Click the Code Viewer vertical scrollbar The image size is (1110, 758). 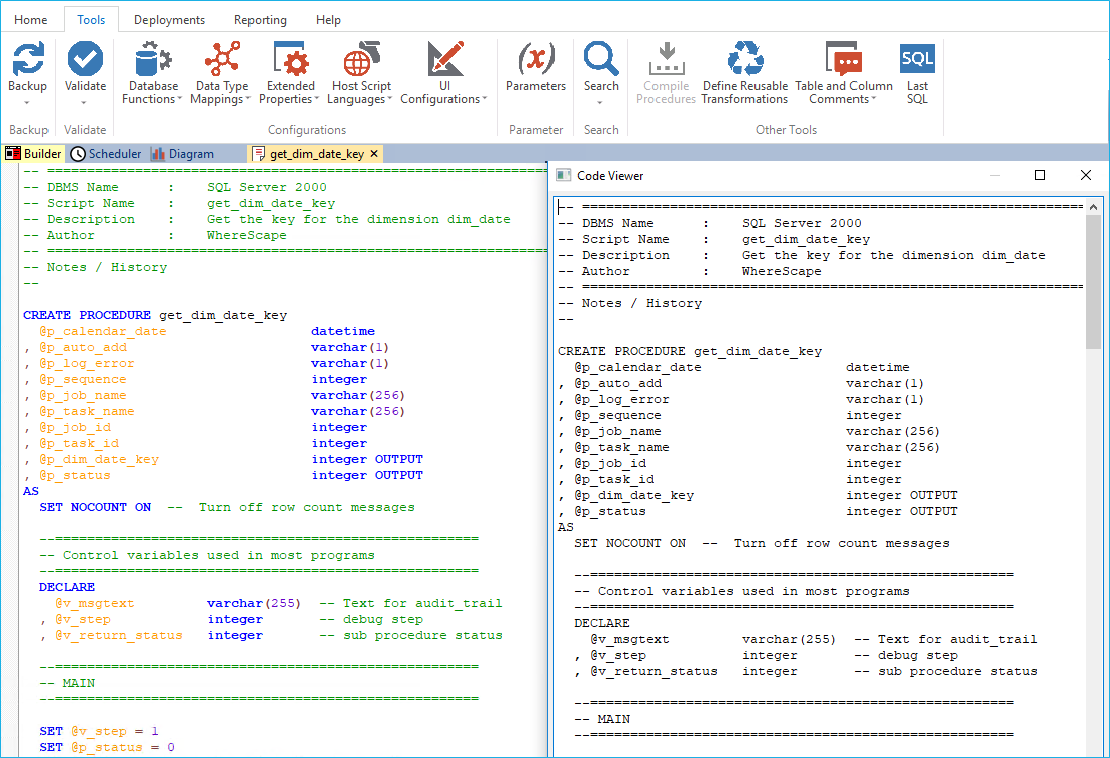pyautogui.click(x=1093, y=283)
